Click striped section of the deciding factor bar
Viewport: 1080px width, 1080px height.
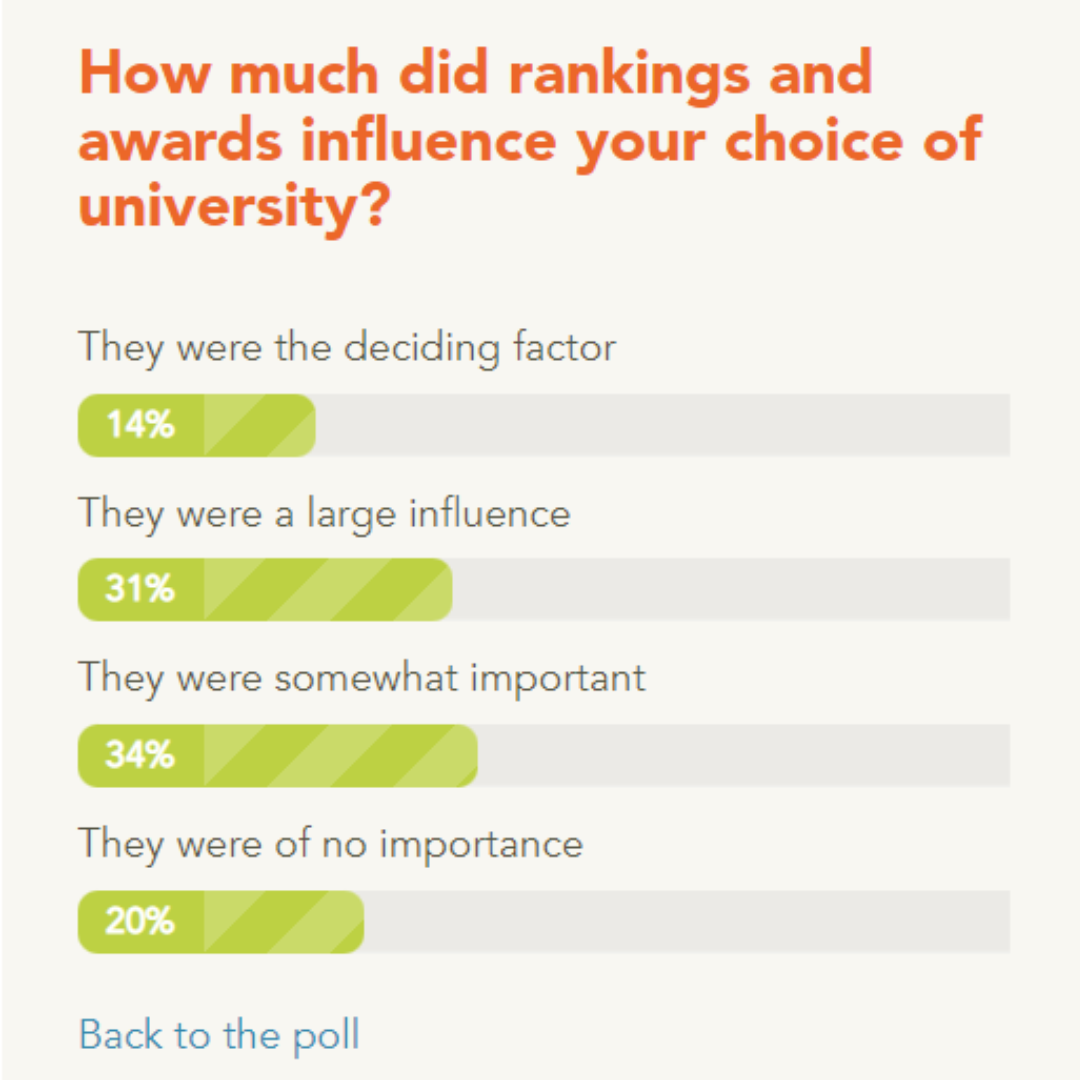pyautogui.click(x=260, y=425)
